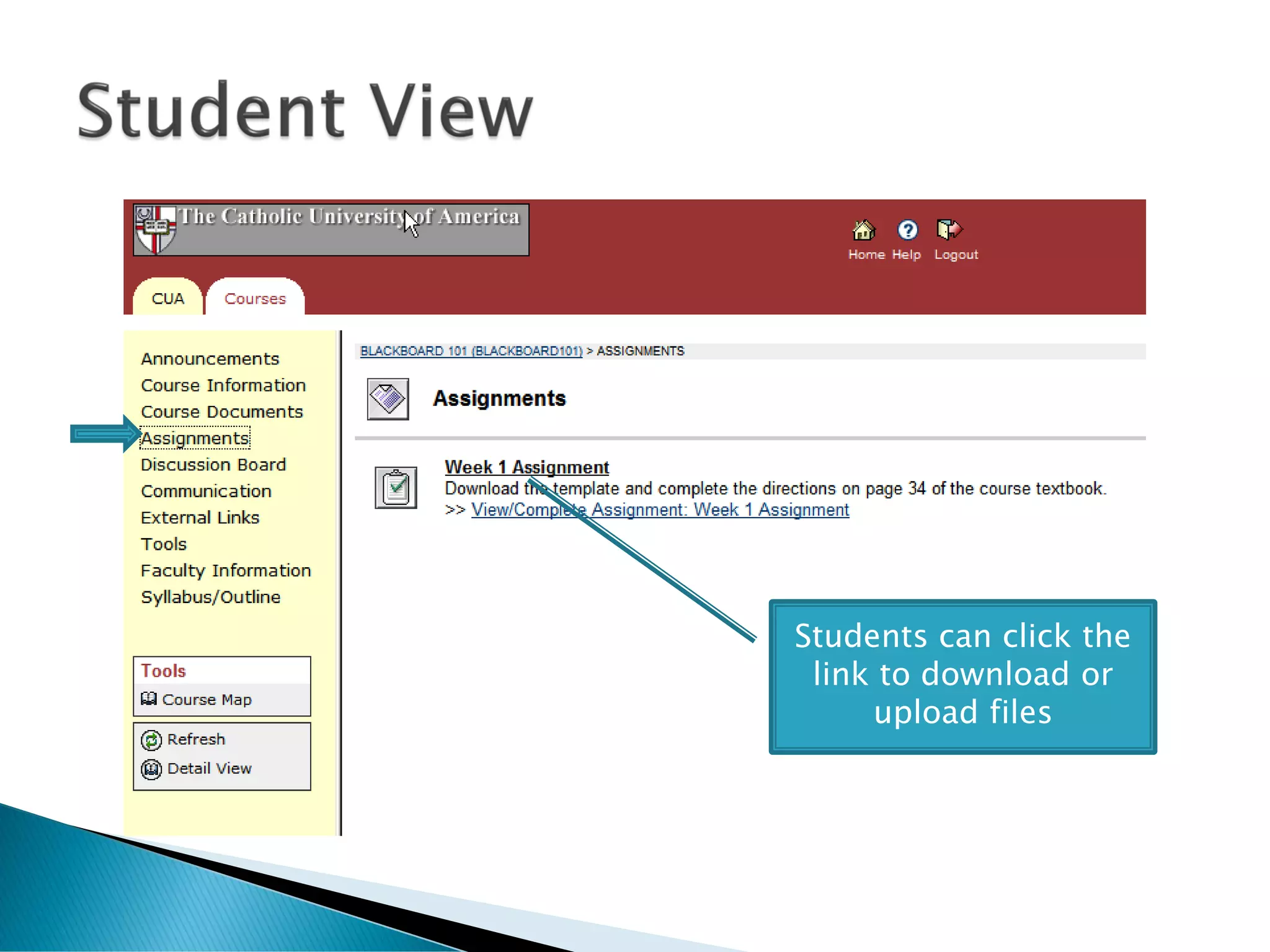Screen dimensions: 1270x952
Task: Go to Course Documents section
Action: pyautogui.click(x=221, y=412)
